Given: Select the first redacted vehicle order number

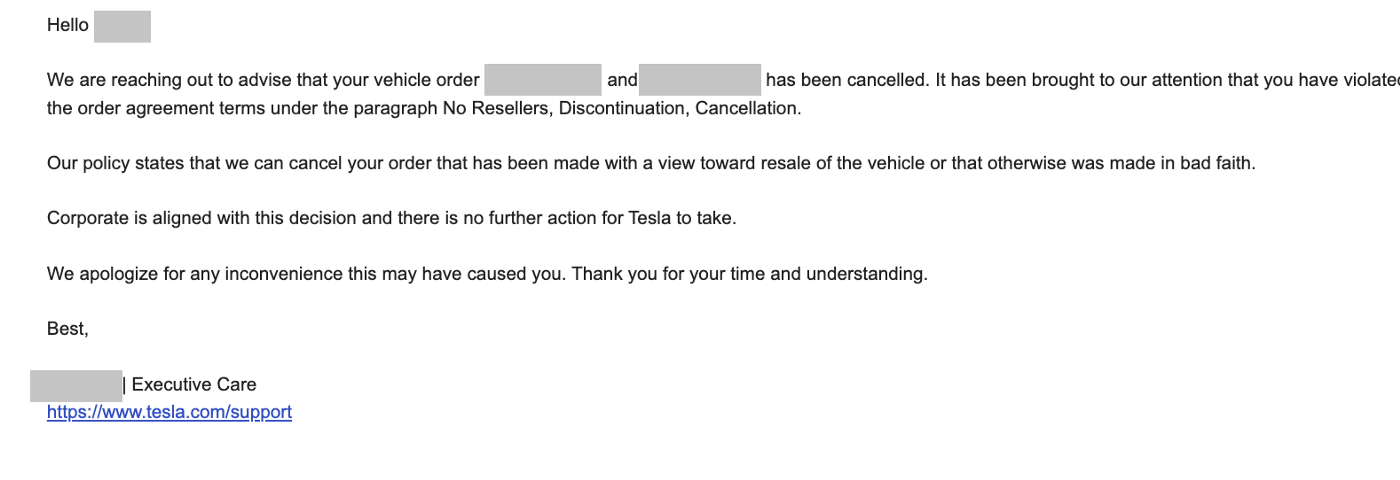Looking at the screenshot, I should (542, 80).
